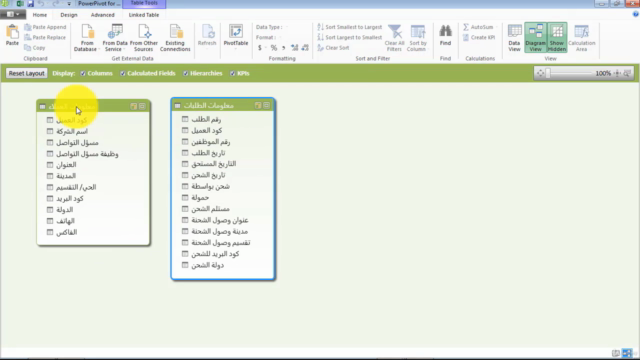Screen dimensions: 640x360
Task: Click the Refresh data icon
Action: pos(207,35)
